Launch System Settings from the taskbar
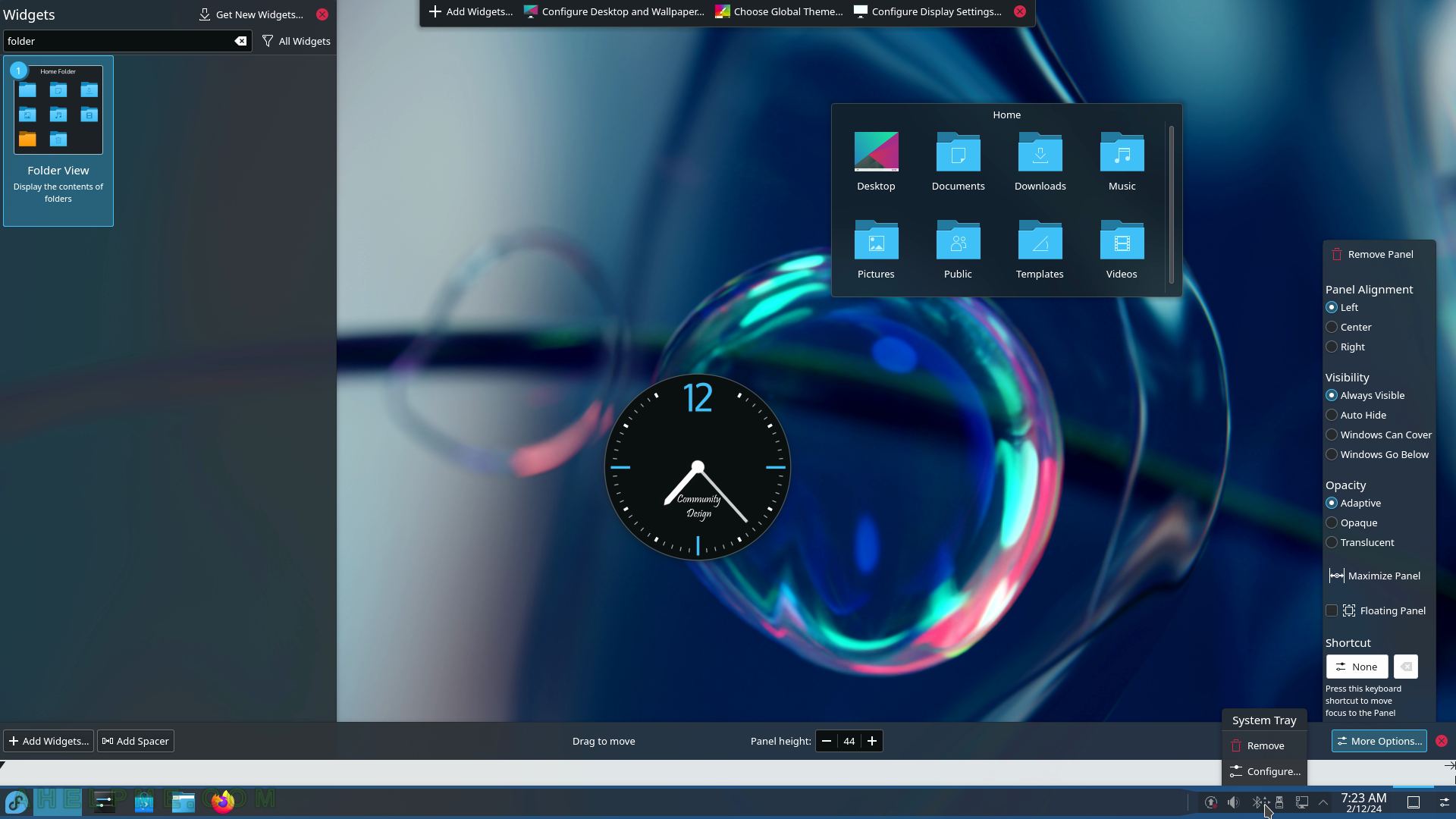The width and height of the screenshot is (1456, 819). tap(104, 802)
